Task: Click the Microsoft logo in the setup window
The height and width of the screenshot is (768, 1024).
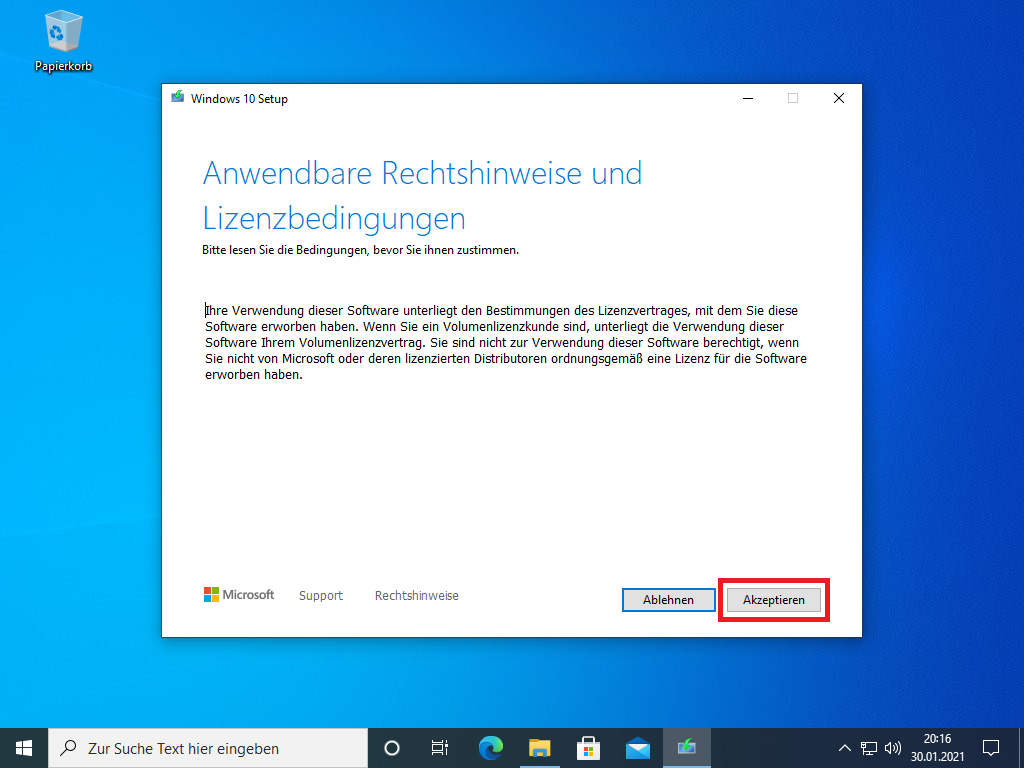Action: [239, 594]
